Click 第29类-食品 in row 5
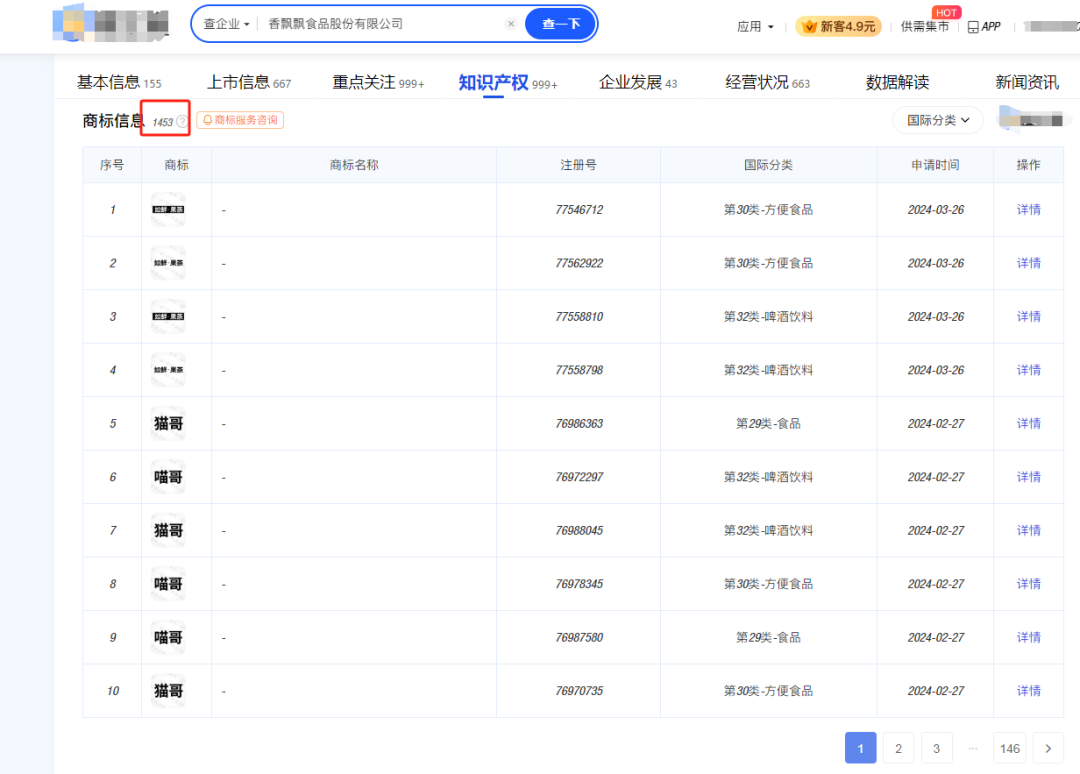1080x774 pixels. [x=768, y=423]
